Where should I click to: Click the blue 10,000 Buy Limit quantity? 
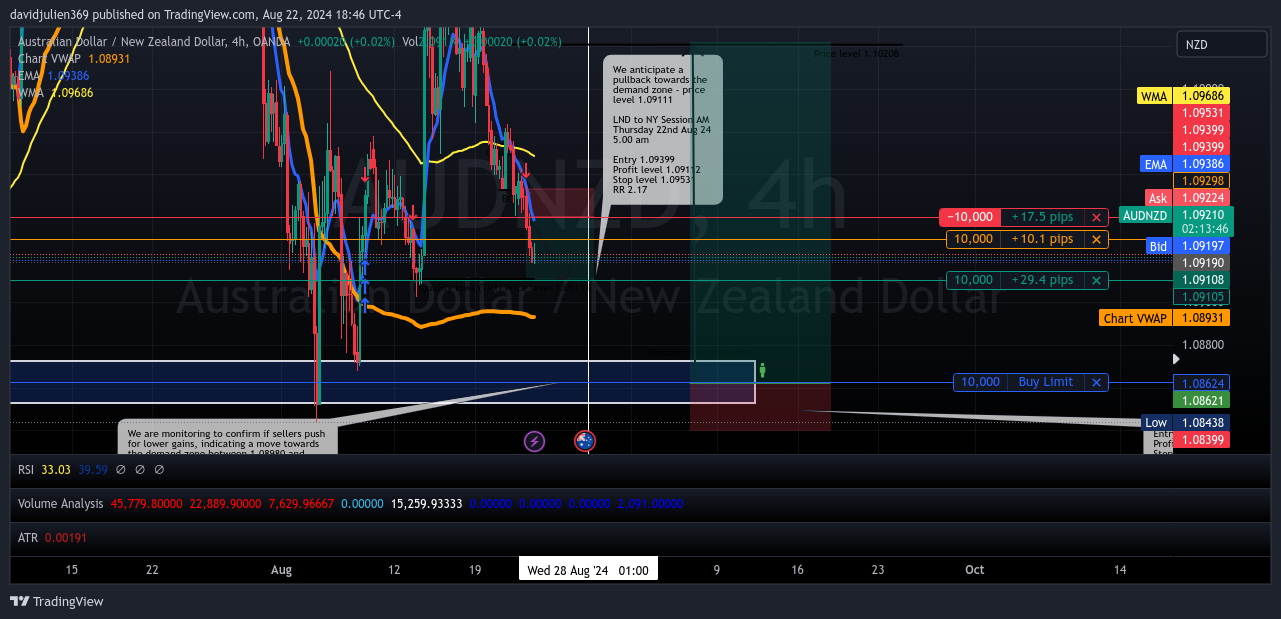980,382
